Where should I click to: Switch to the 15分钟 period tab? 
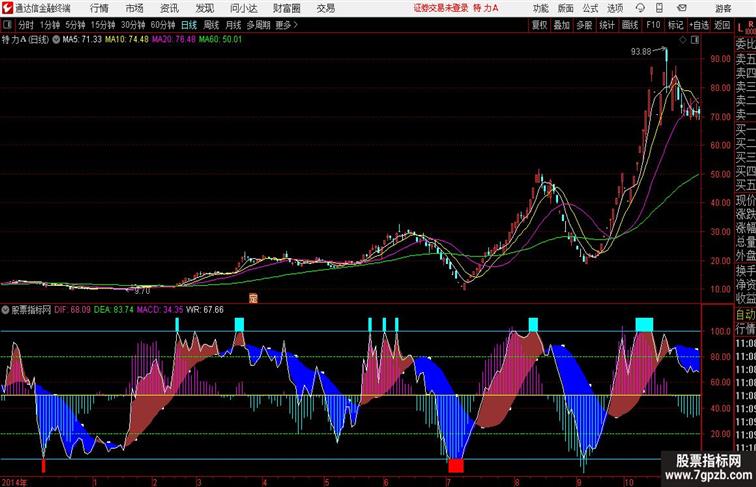(103, 25)
